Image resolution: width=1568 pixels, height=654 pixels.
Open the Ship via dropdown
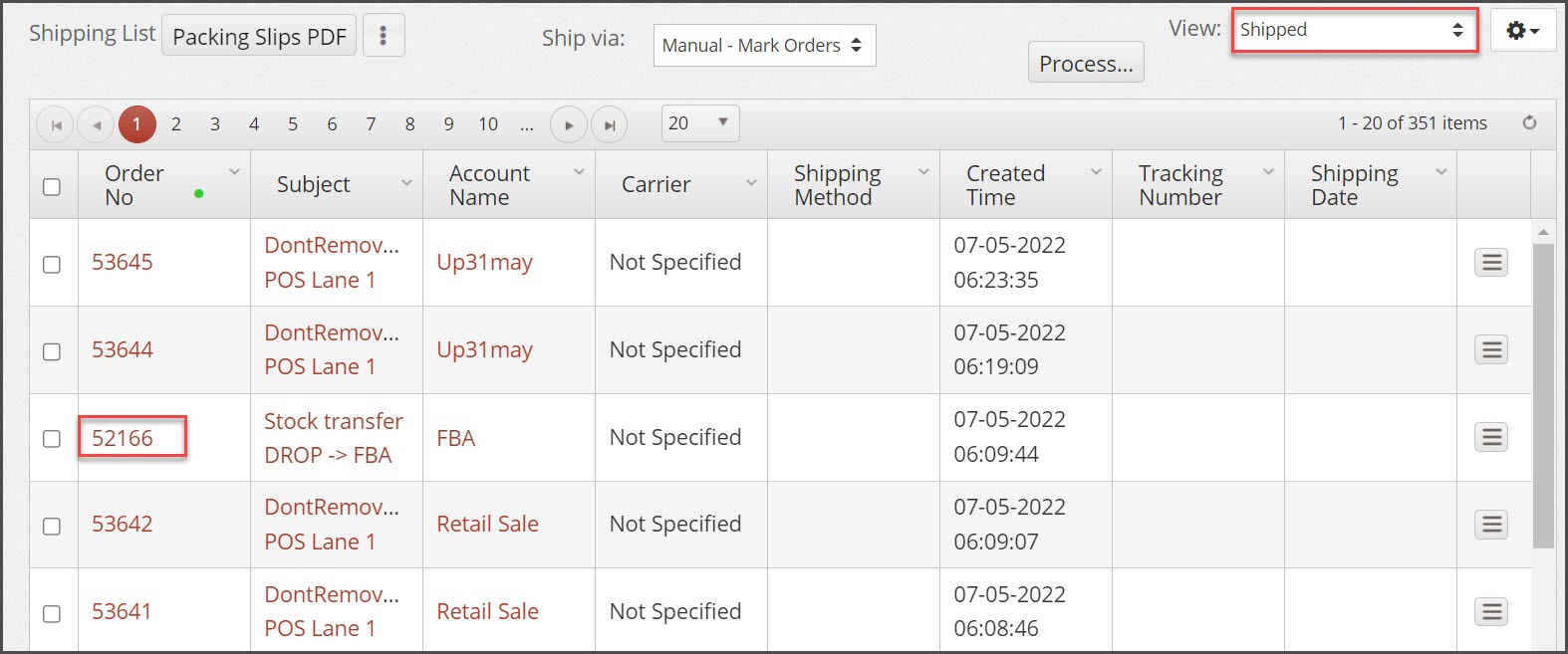pos(764,45)
